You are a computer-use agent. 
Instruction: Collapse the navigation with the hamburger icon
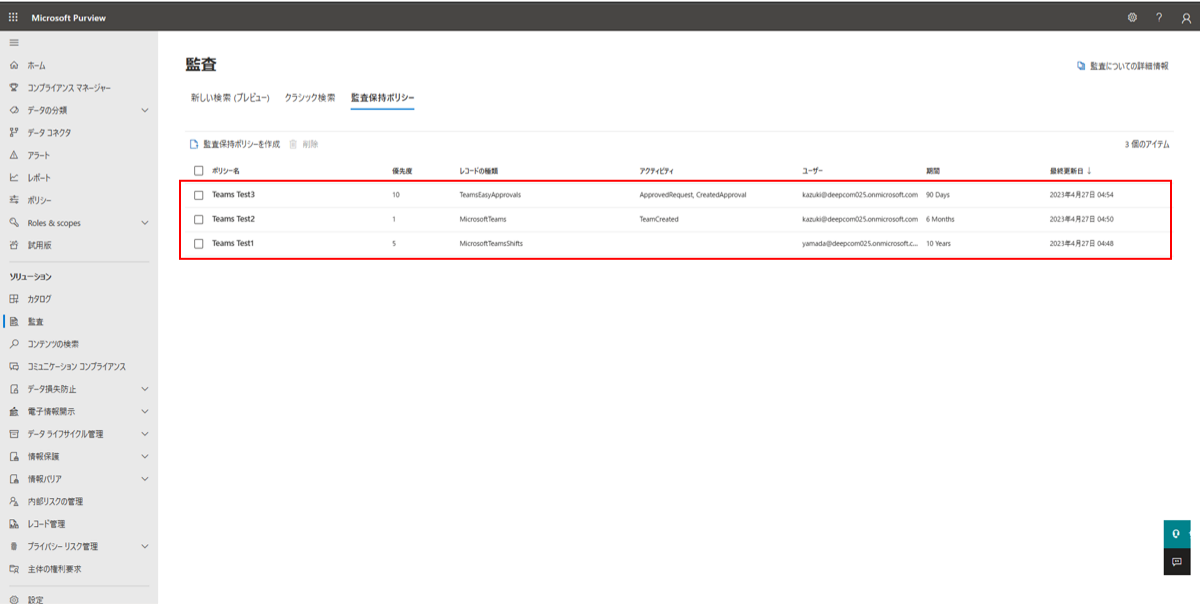click(14, 42)
